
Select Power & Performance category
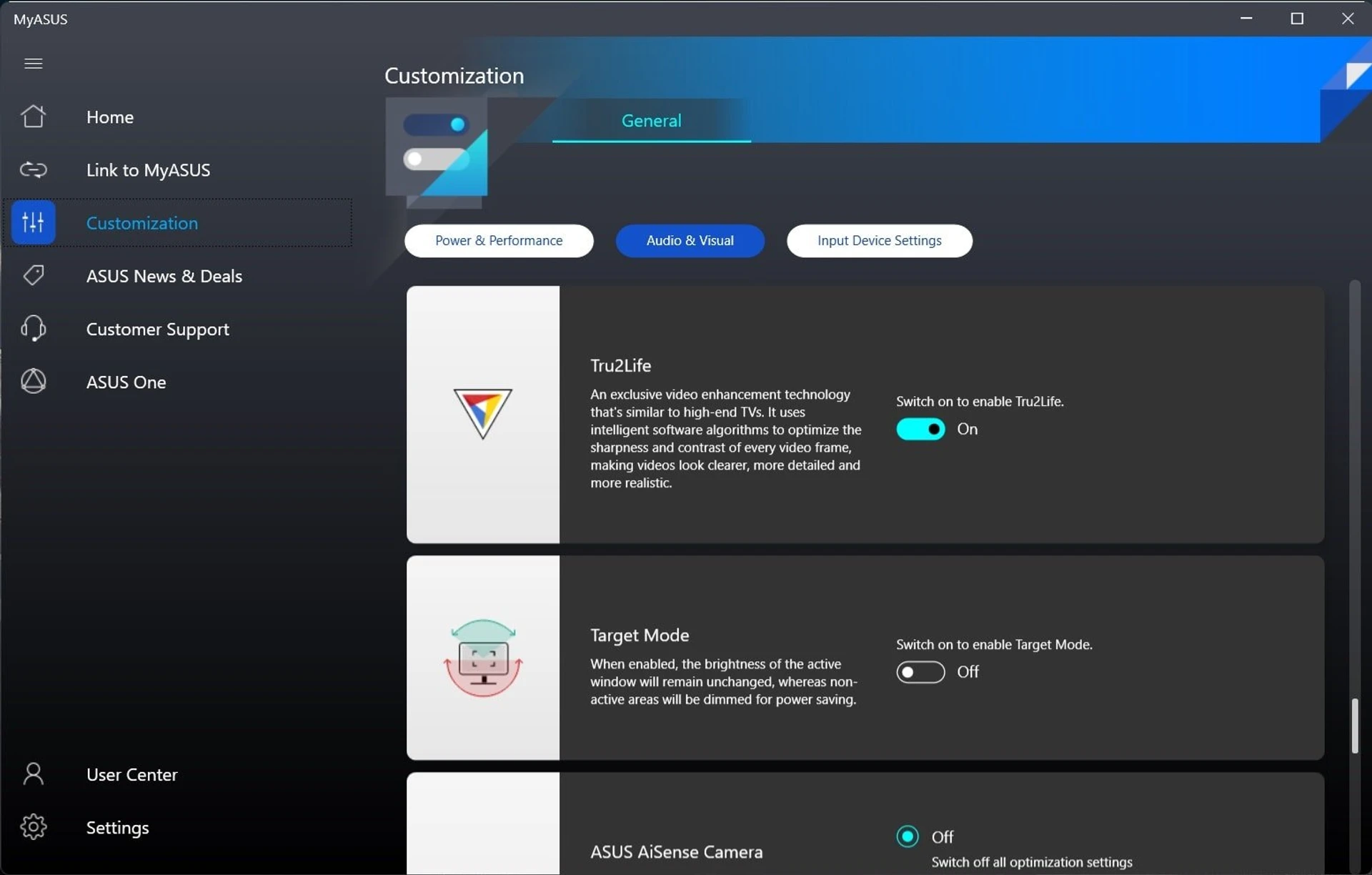[x=499, y=240]
